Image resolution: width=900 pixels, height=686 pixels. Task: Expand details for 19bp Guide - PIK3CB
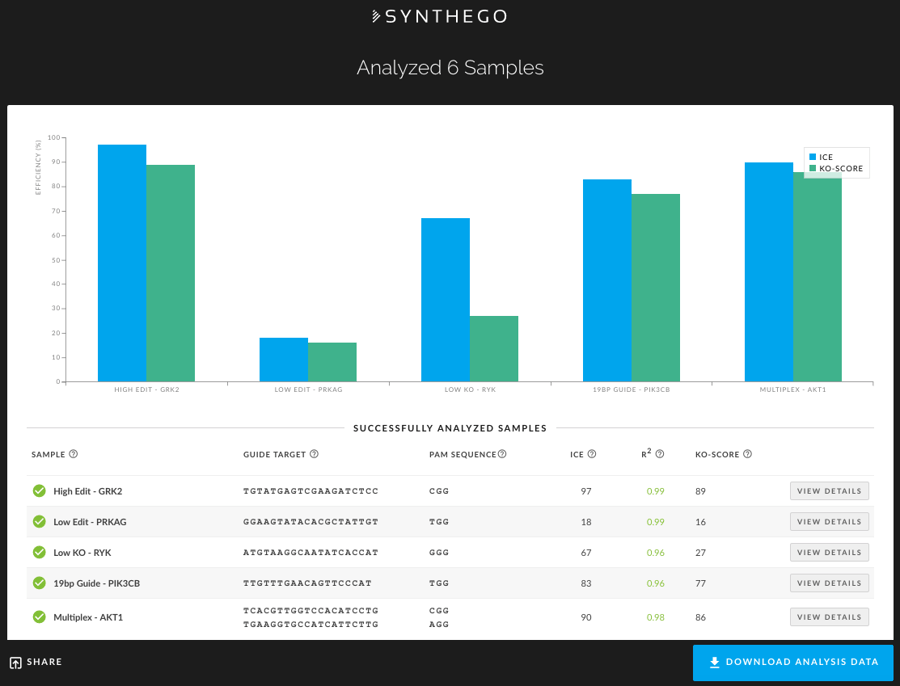coord(829,582)
